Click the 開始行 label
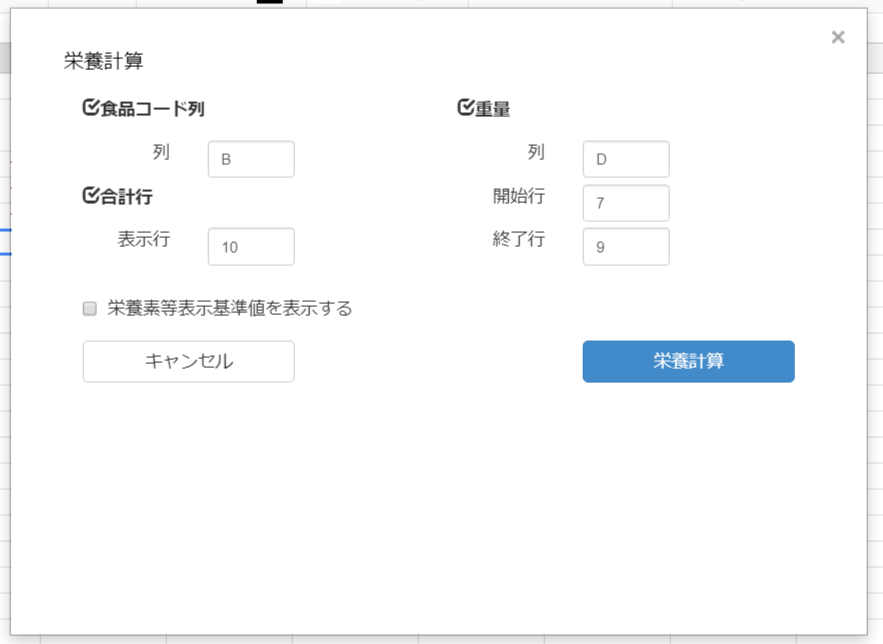This screenshot has width=883, height=644. tap(519, 196)
